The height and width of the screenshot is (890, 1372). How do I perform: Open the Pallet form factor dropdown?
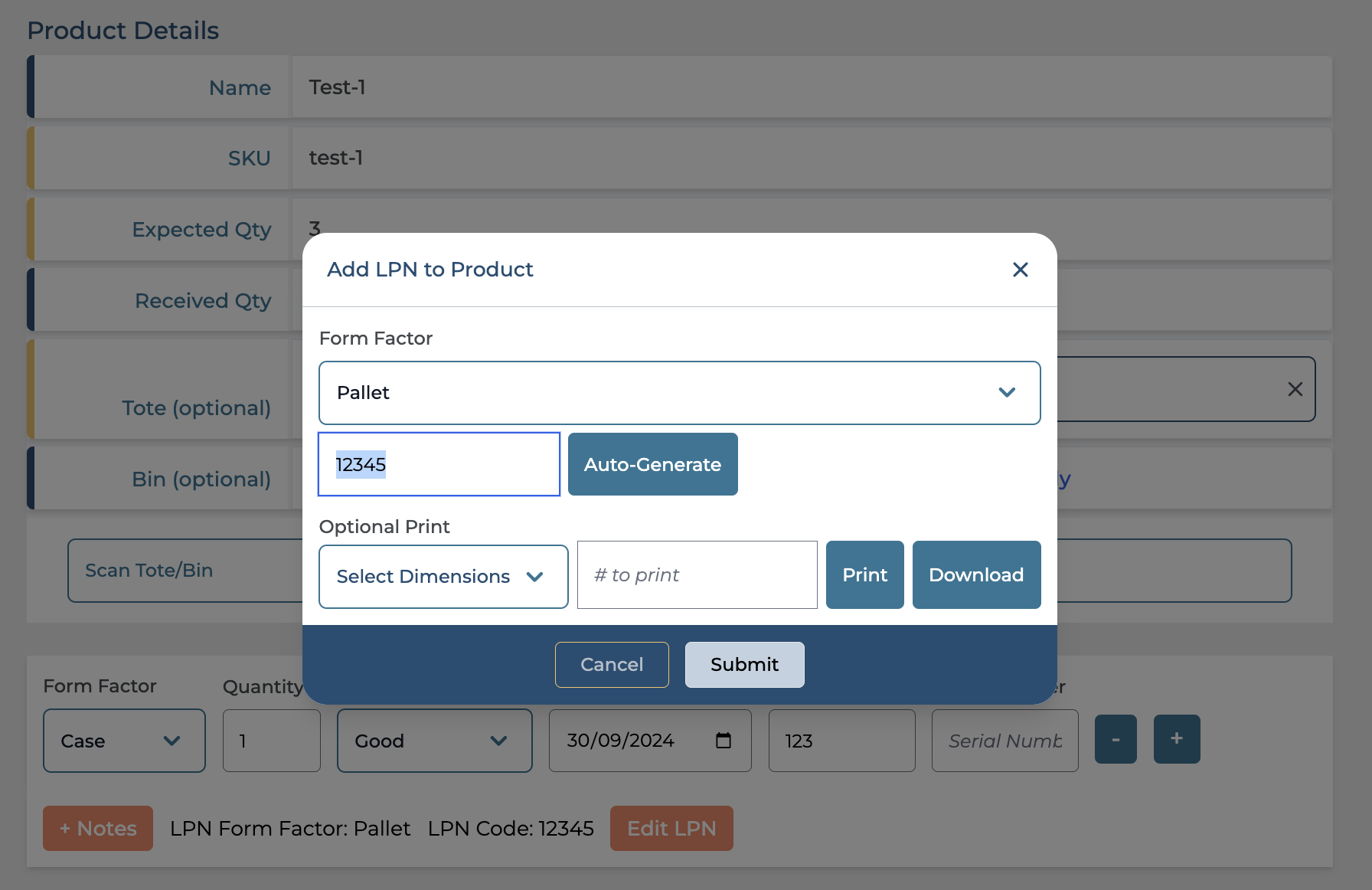(x=679, y=393)
